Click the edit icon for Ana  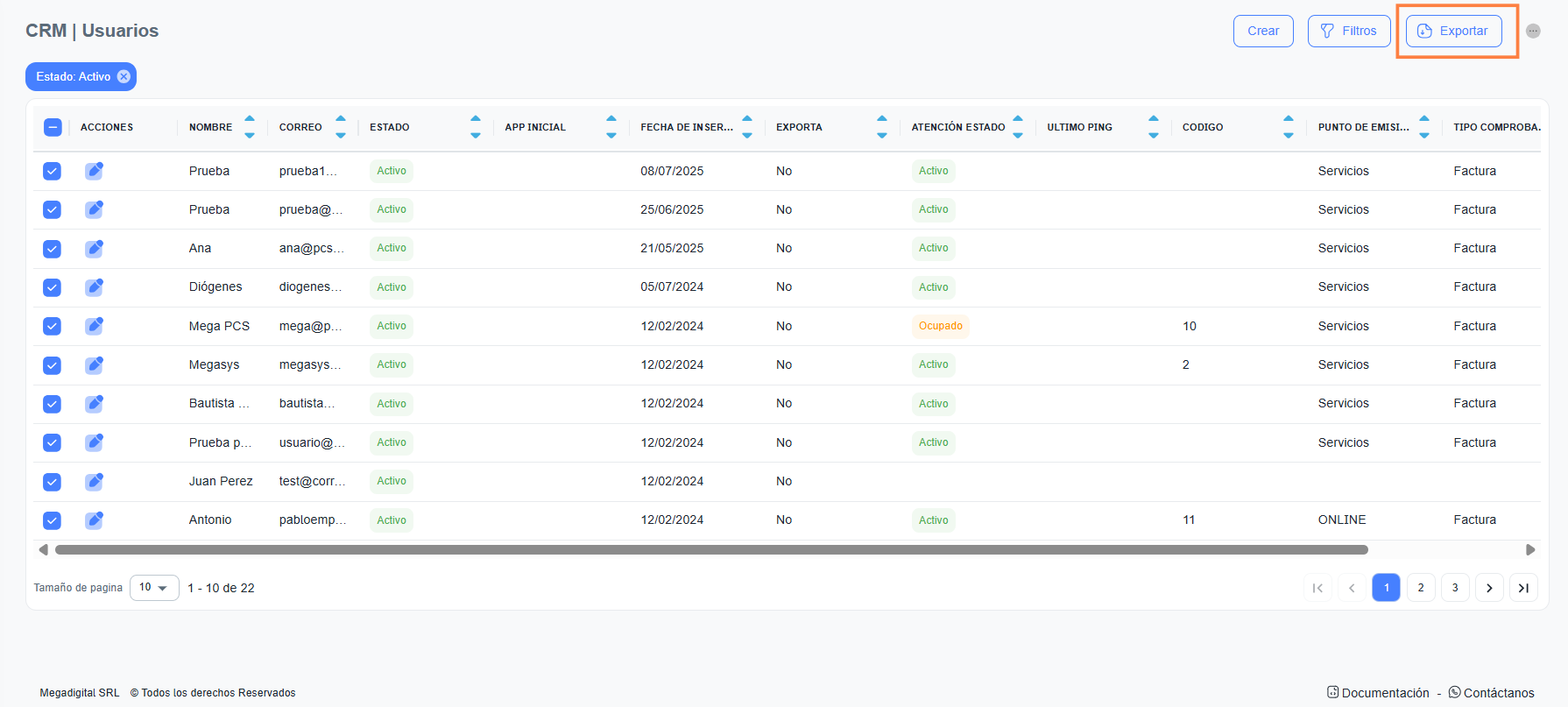(94, 249)
